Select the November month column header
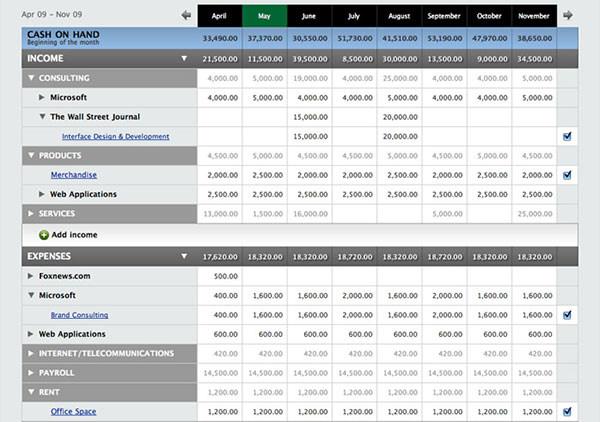Image resolution: width=600 pixels, height=422 pixels. (x=535, y=17)
